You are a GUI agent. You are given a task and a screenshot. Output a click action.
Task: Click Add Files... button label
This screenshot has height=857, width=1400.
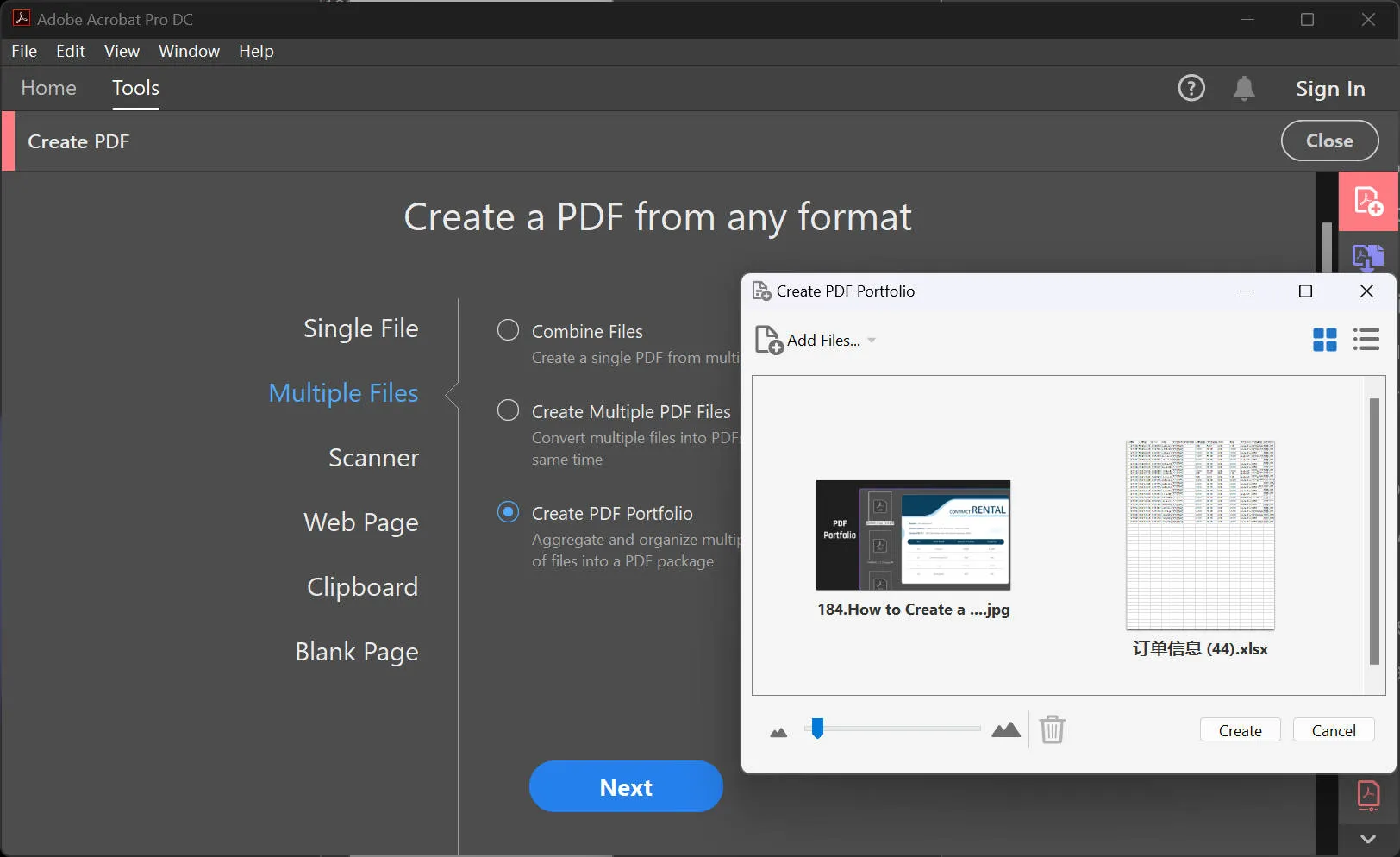823,341
